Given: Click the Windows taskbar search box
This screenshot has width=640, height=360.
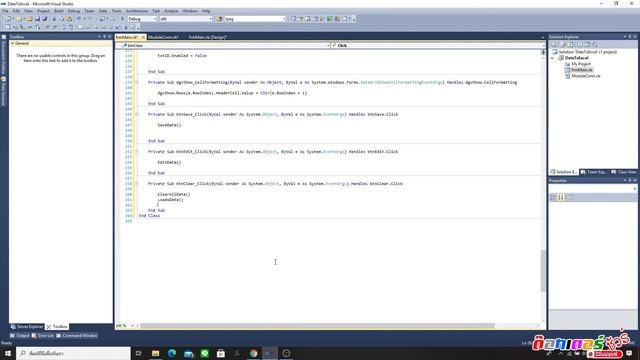Looking at the screenshot, I should pos(73,353).
